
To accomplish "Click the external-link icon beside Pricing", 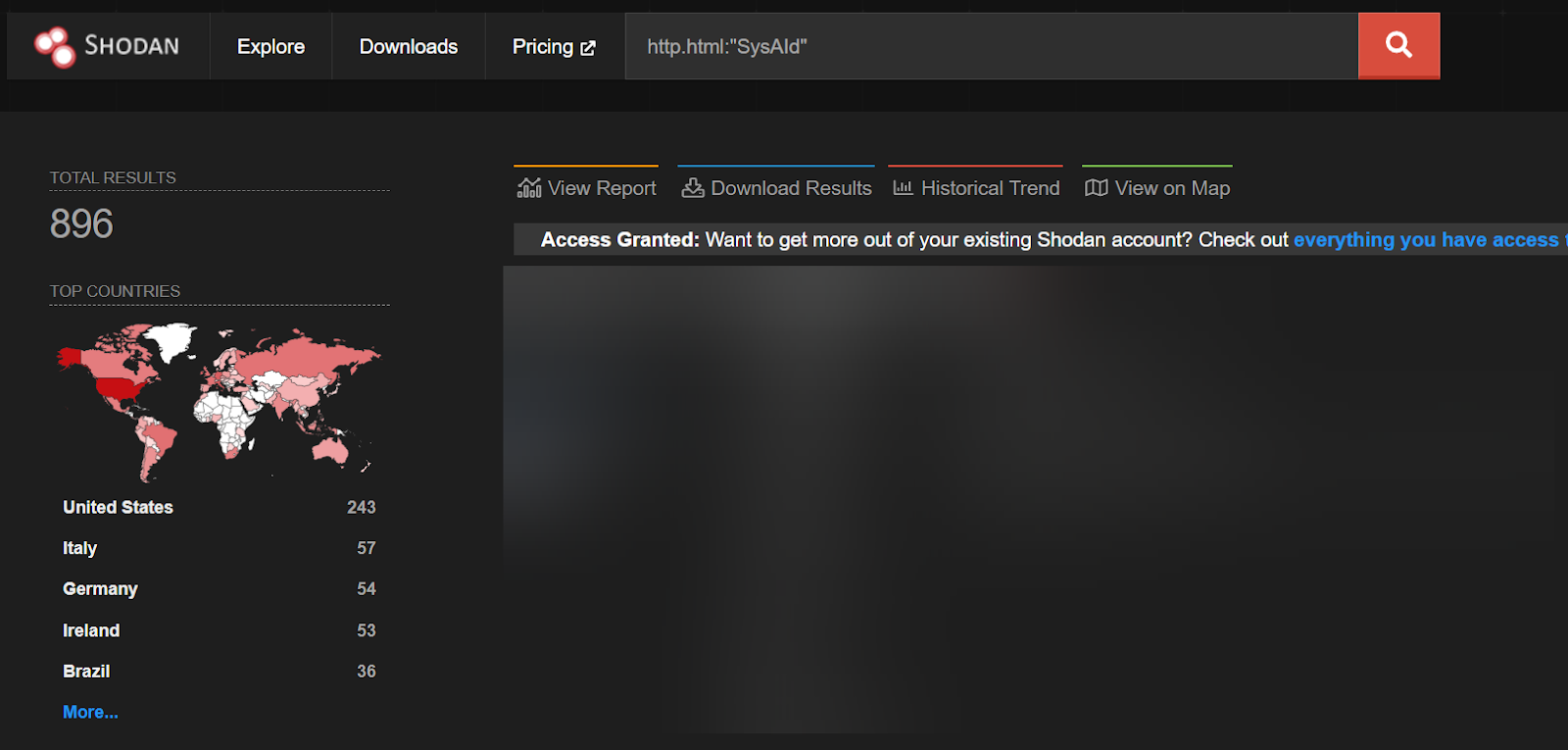I will click(x=588, y=48).
